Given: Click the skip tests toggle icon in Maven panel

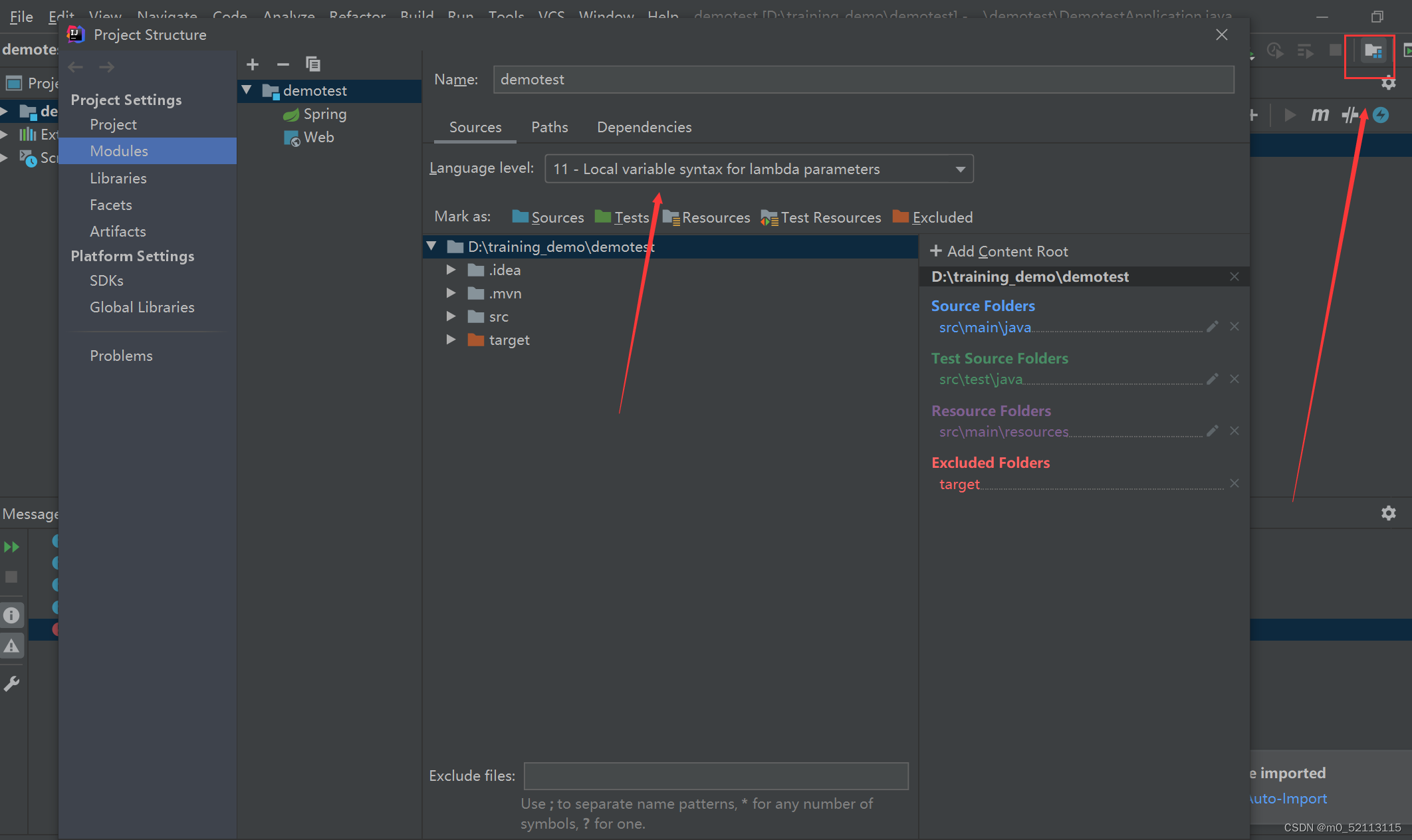Looking at the screenshot, I should click(x=1351, y=114).
